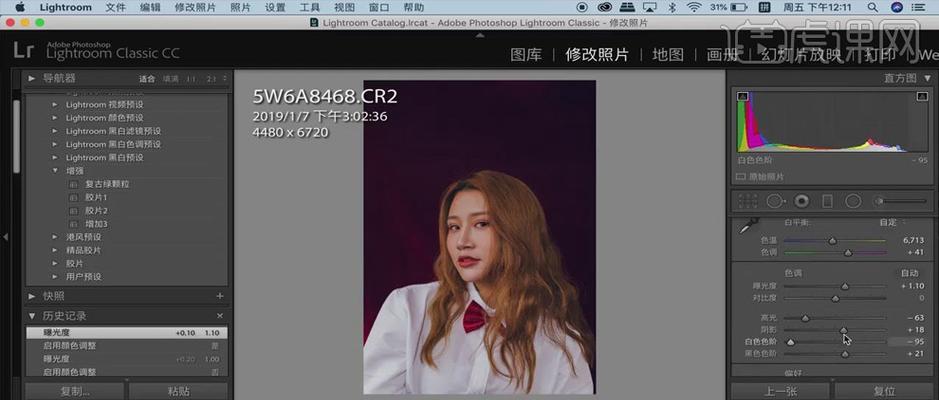939x400 pixels.
Task: Expand the 用户预设 folder
Action: (x=55, y=277)
